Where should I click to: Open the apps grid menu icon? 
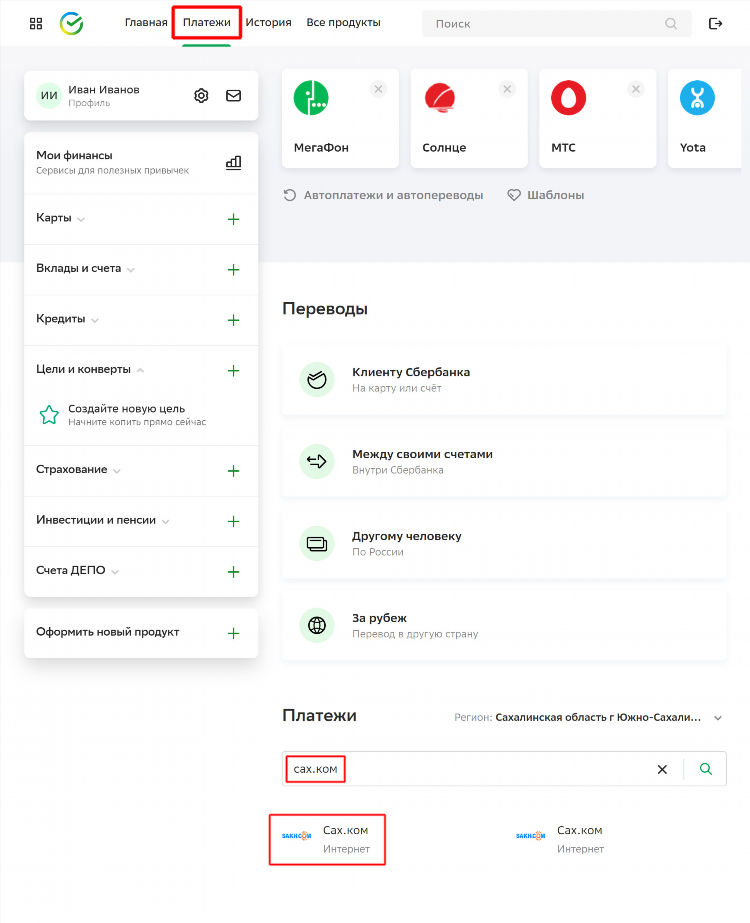36,24
